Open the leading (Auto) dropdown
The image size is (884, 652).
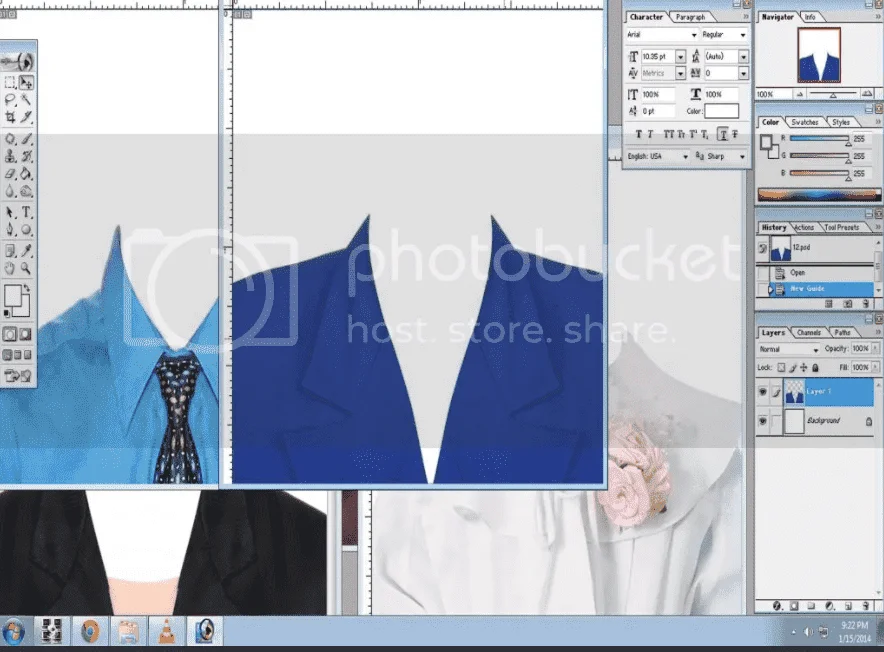tap(743, 57)
